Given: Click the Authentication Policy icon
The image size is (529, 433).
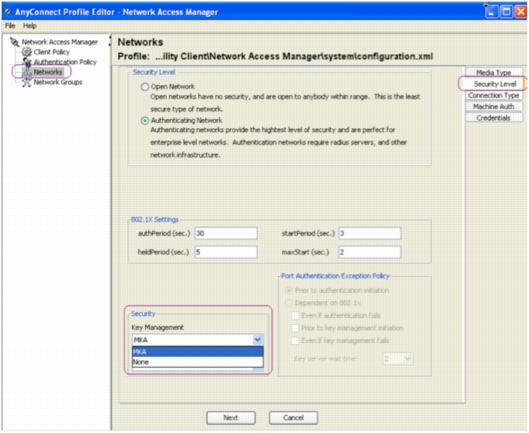Looking at the screenshot, I should coord(27,62).
